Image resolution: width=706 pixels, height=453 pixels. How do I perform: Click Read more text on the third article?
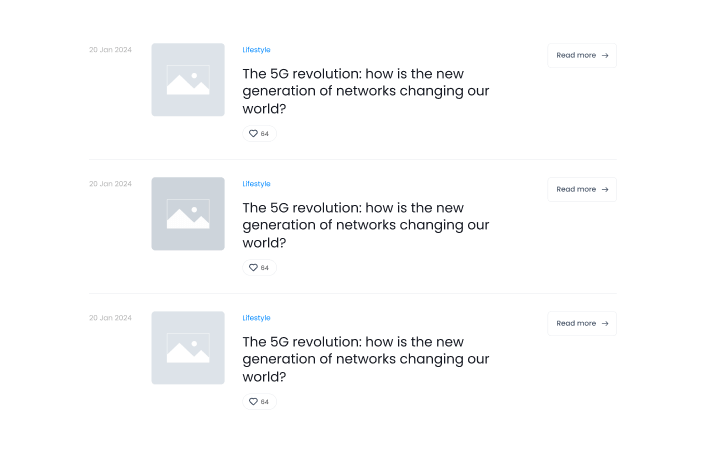pyautogui.click(x=576, y=323)
